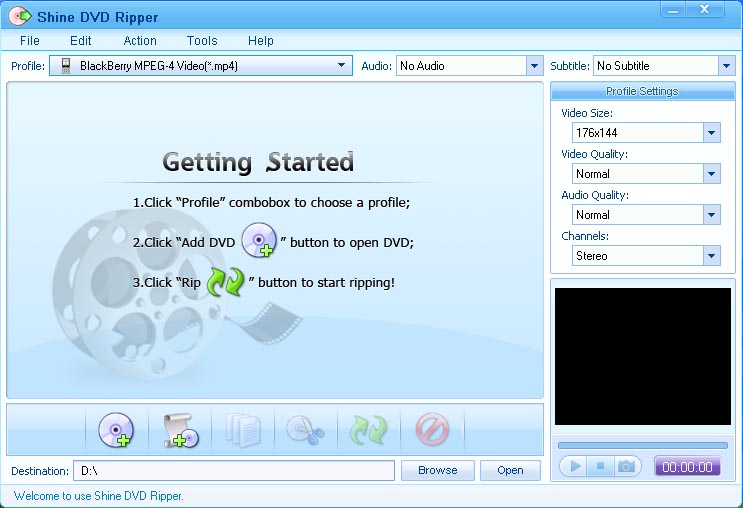Click the black video preview area
Screen dimensions: 743x508
(x=643, y=356)
